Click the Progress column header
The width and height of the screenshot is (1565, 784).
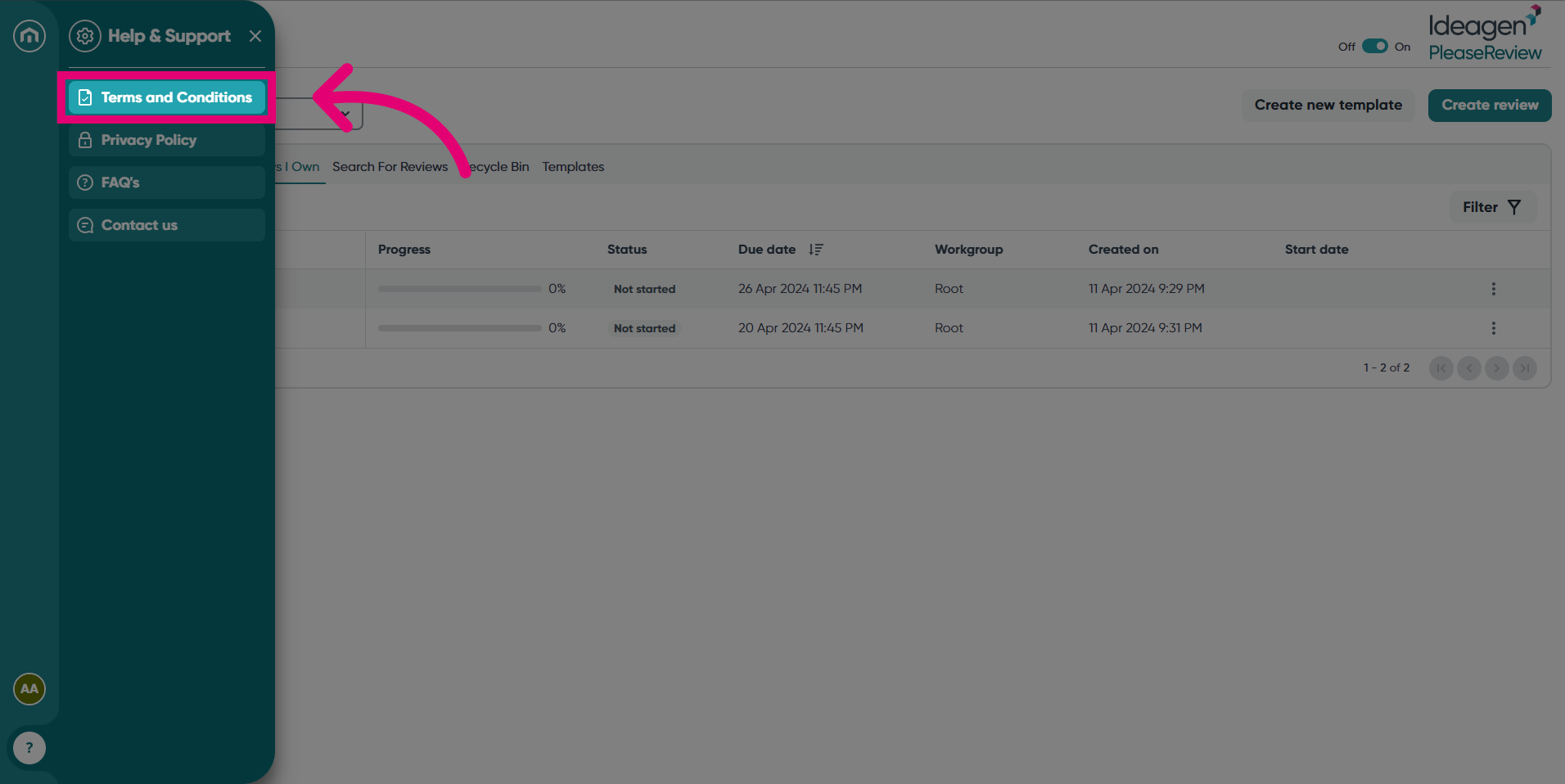click(x=404, y=250)
